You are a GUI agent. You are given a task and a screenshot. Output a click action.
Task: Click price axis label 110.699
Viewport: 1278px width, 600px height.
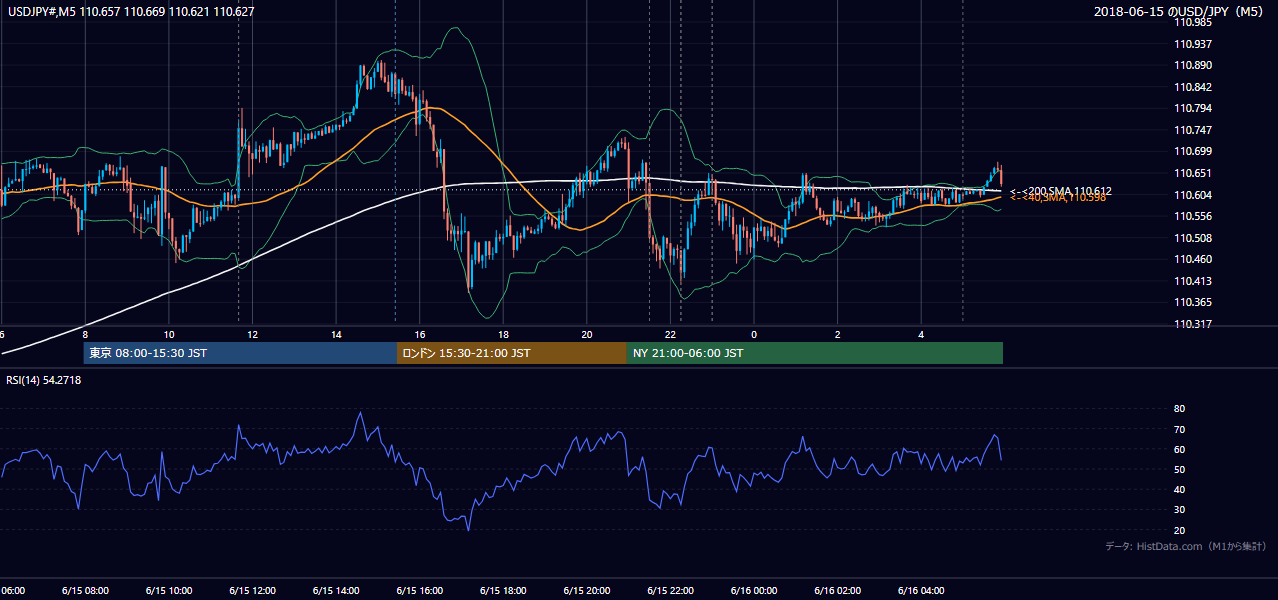pyautogui.click(x=1192, y=152)
